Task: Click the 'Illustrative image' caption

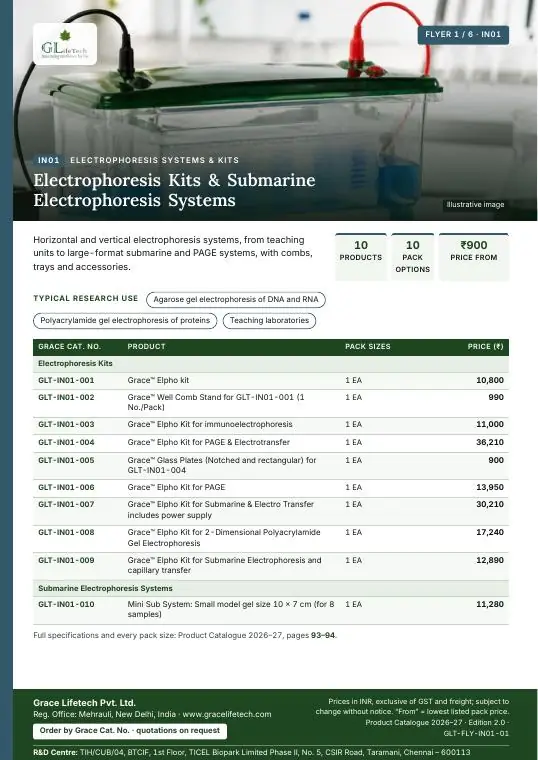Action: 475,205
